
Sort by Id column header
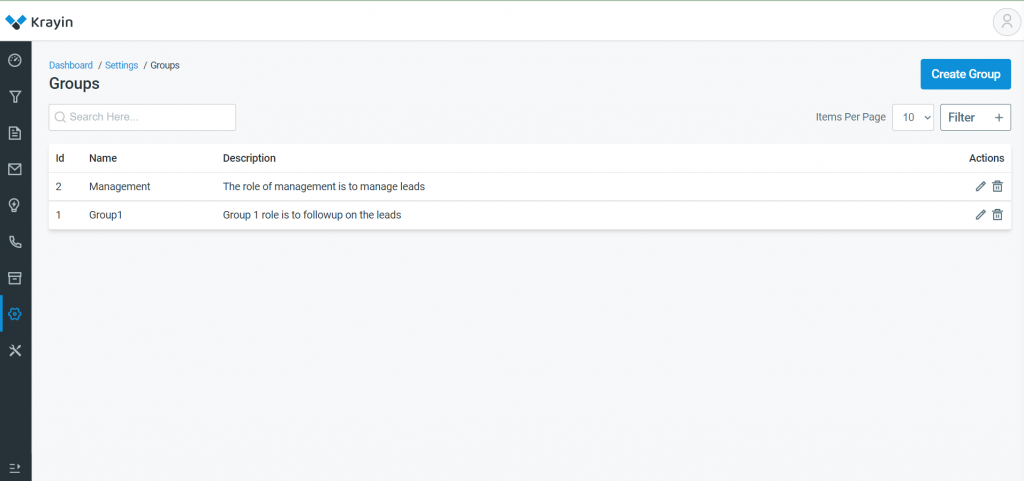(60, 158)
